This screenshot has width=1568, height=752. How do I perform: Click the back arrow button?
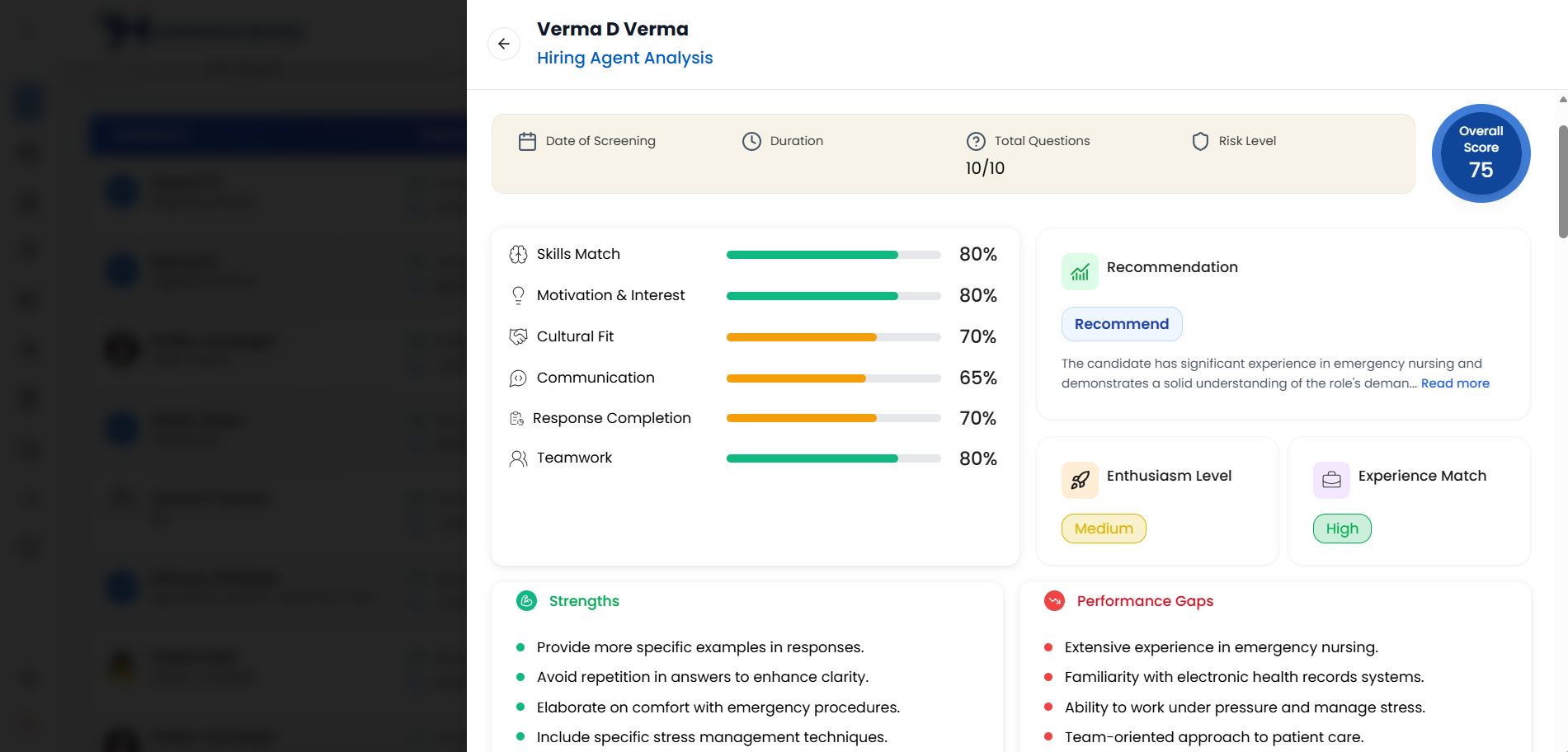[504, 44]
